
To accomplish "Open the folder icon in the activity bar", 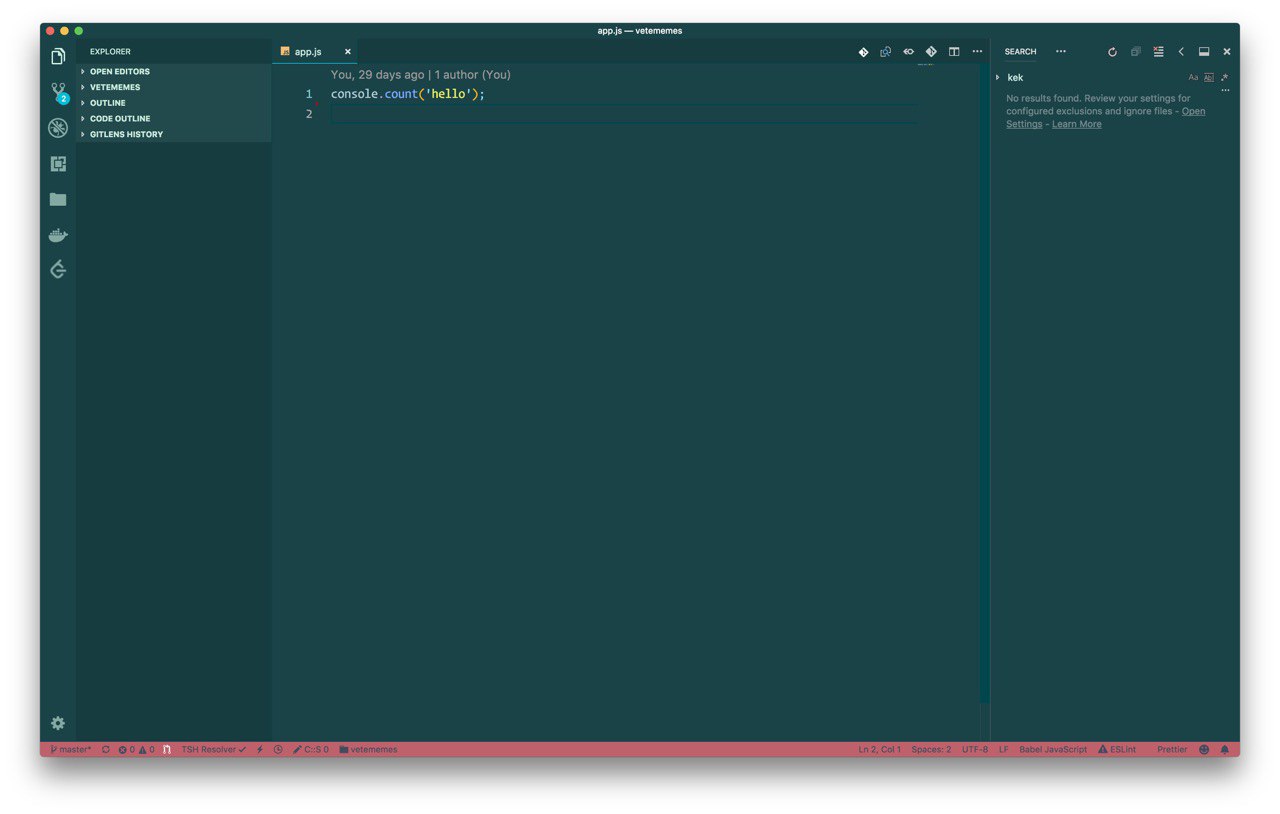I will point(58,200).
